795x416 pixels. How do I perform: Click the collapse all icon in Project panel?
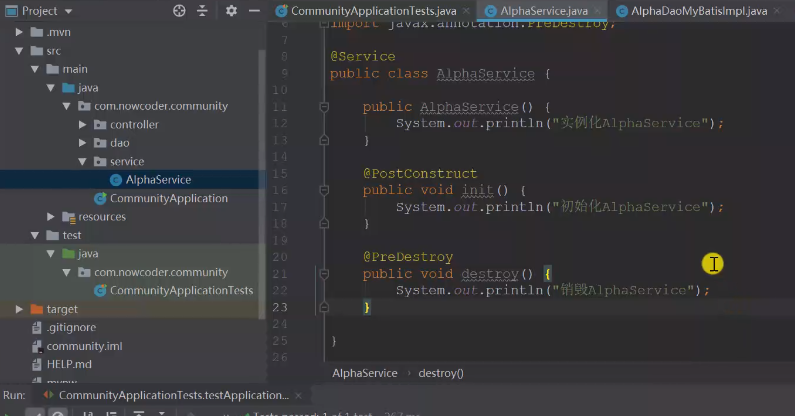pos(202,11)
